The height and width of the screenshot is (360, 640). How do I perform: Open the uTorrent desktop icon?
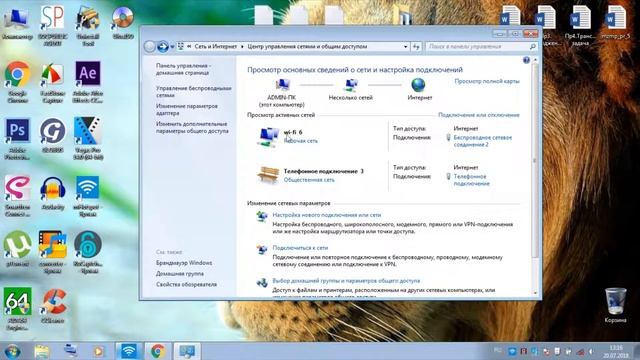17,245
